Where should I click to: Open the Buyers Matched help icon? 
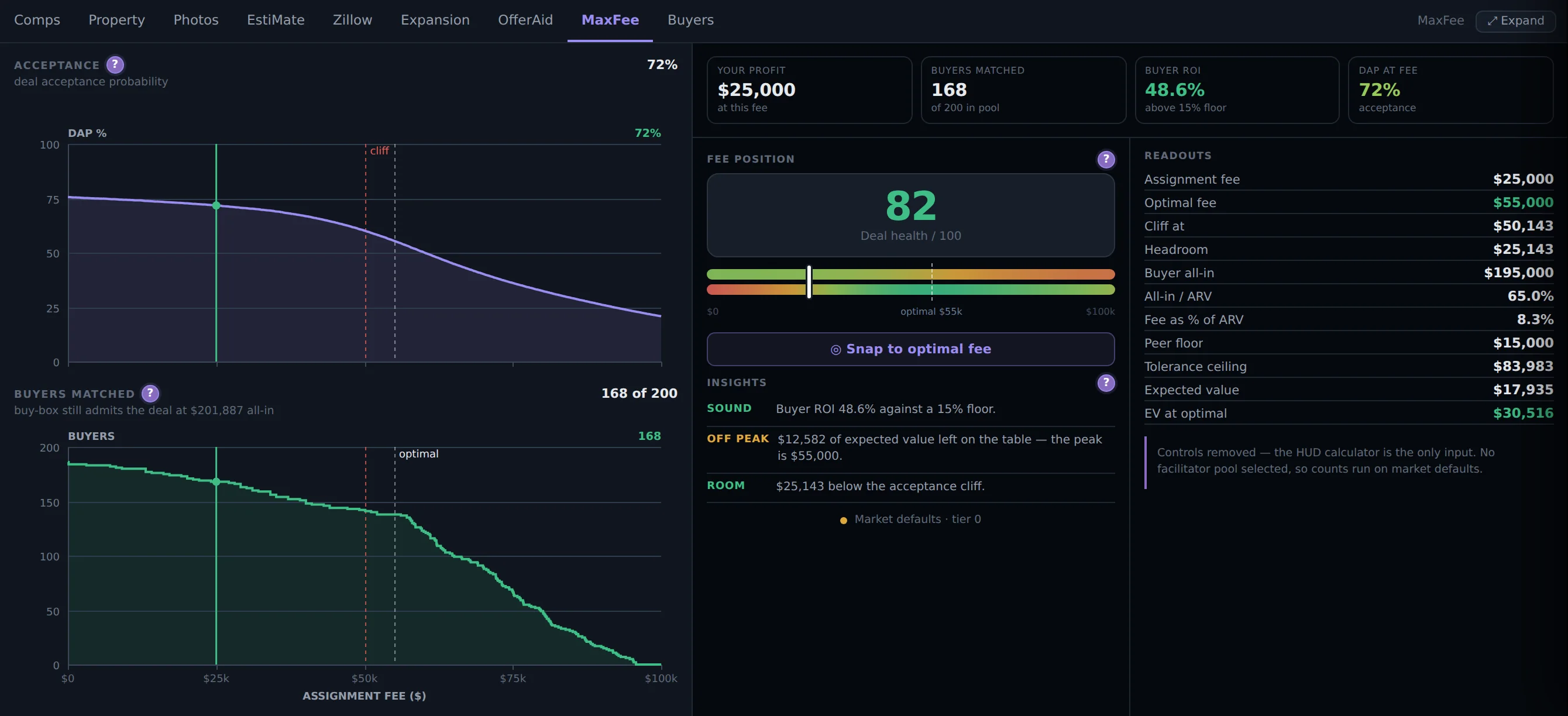pos(150,393)
